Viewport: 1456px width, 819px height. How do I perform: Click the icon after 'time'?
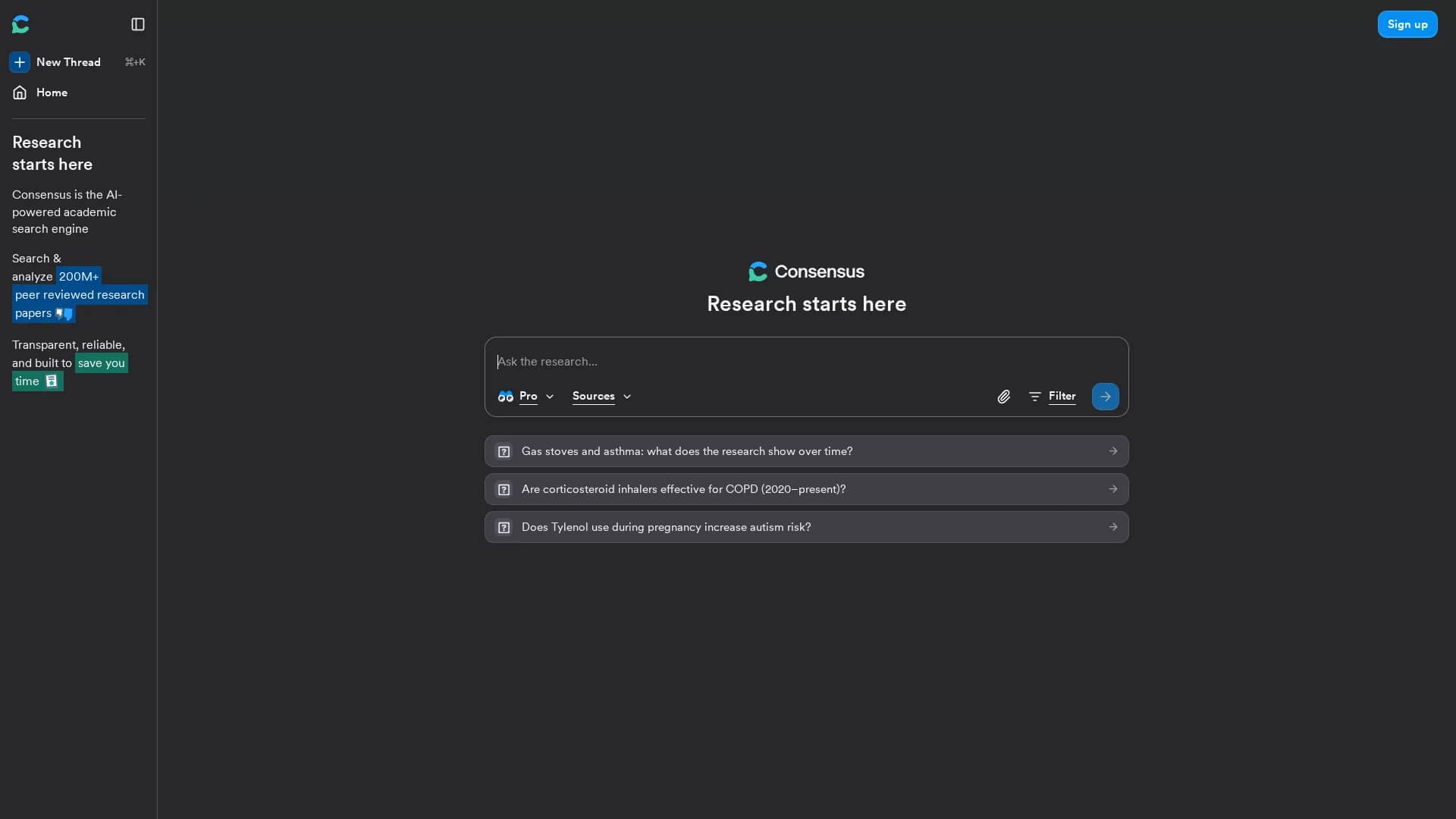[x=52, y=381]
